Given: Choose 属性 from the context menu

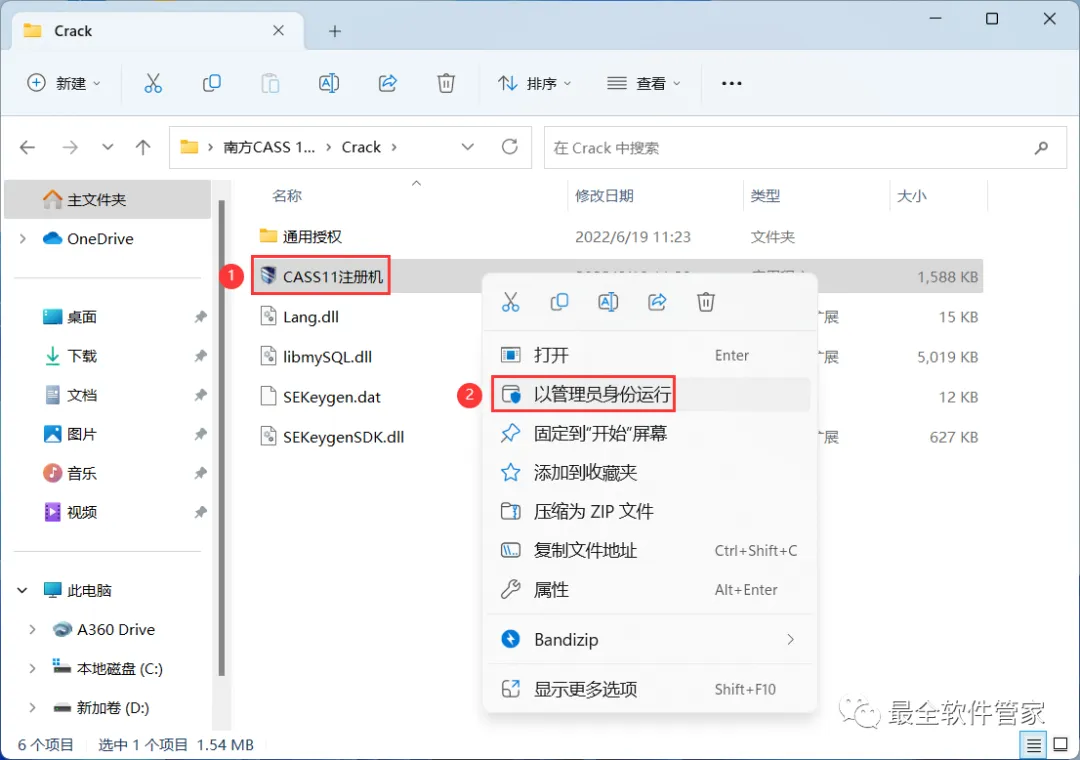Looking at the screenshot, I should click(650, 590).
